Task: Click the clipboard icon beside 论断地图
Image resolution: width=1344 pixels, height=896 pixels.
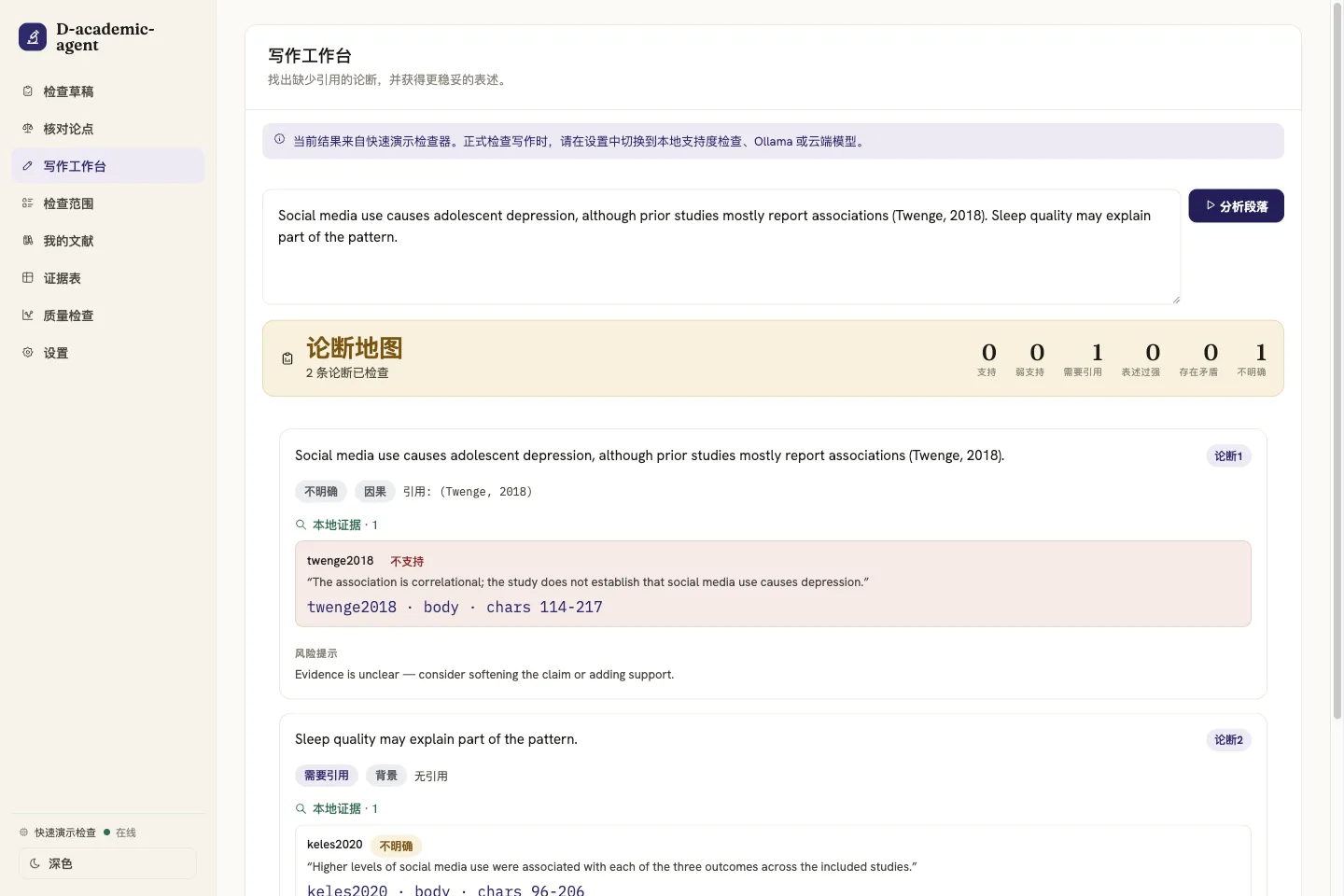Action: point(287,358)
